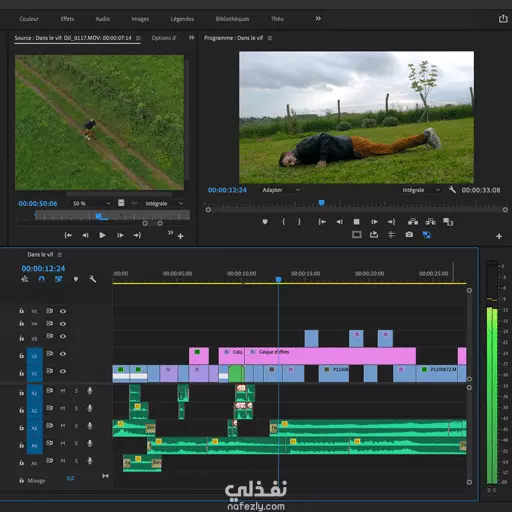The height and width of the screenshot is (512, 512).
Task: Stop playback in Program monitor
Action: click(x=356, y=222)
